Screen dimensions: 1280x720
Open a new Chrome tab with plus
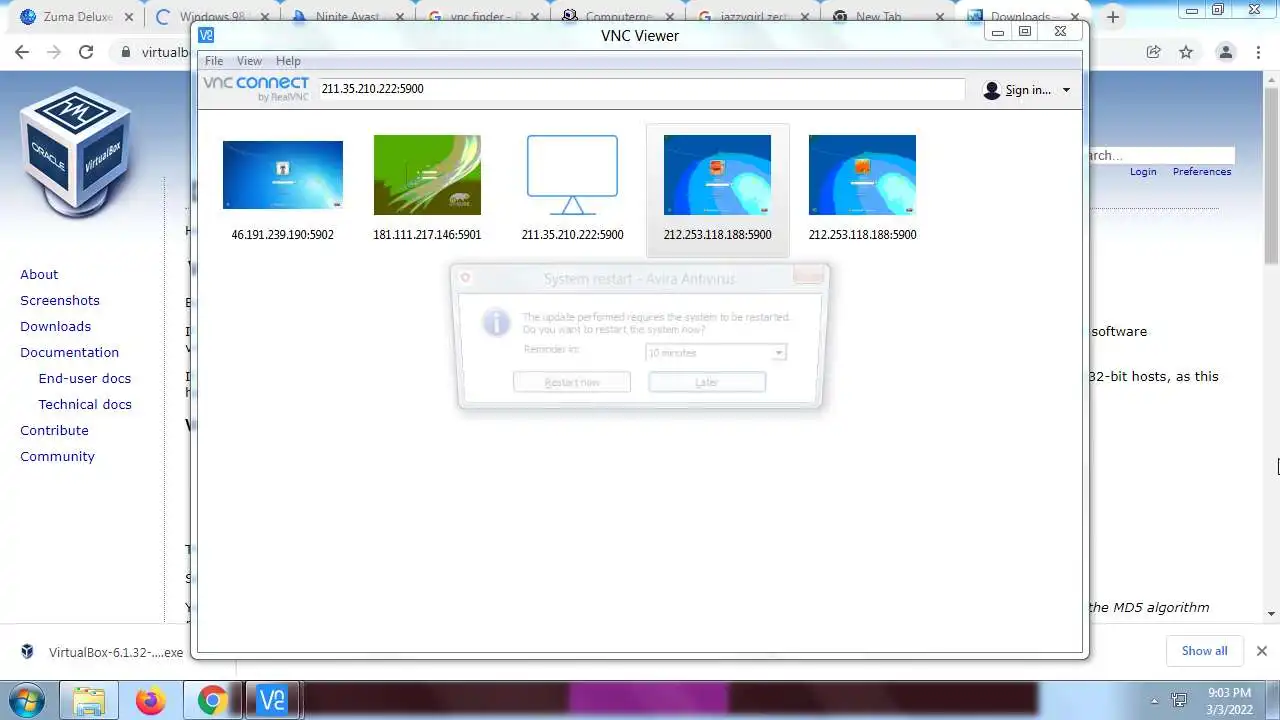[1113, 17]
